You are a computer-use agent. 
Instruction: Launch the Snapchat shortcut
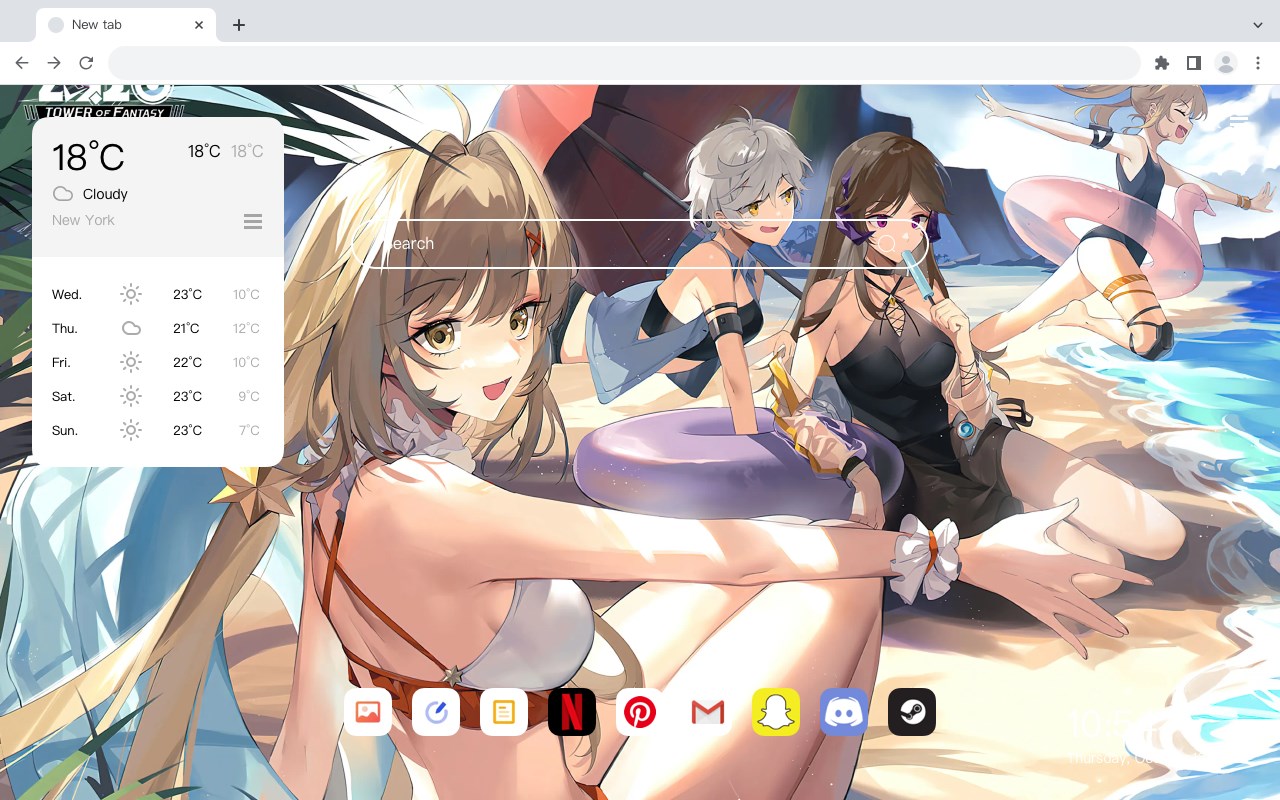coord(776,712)
